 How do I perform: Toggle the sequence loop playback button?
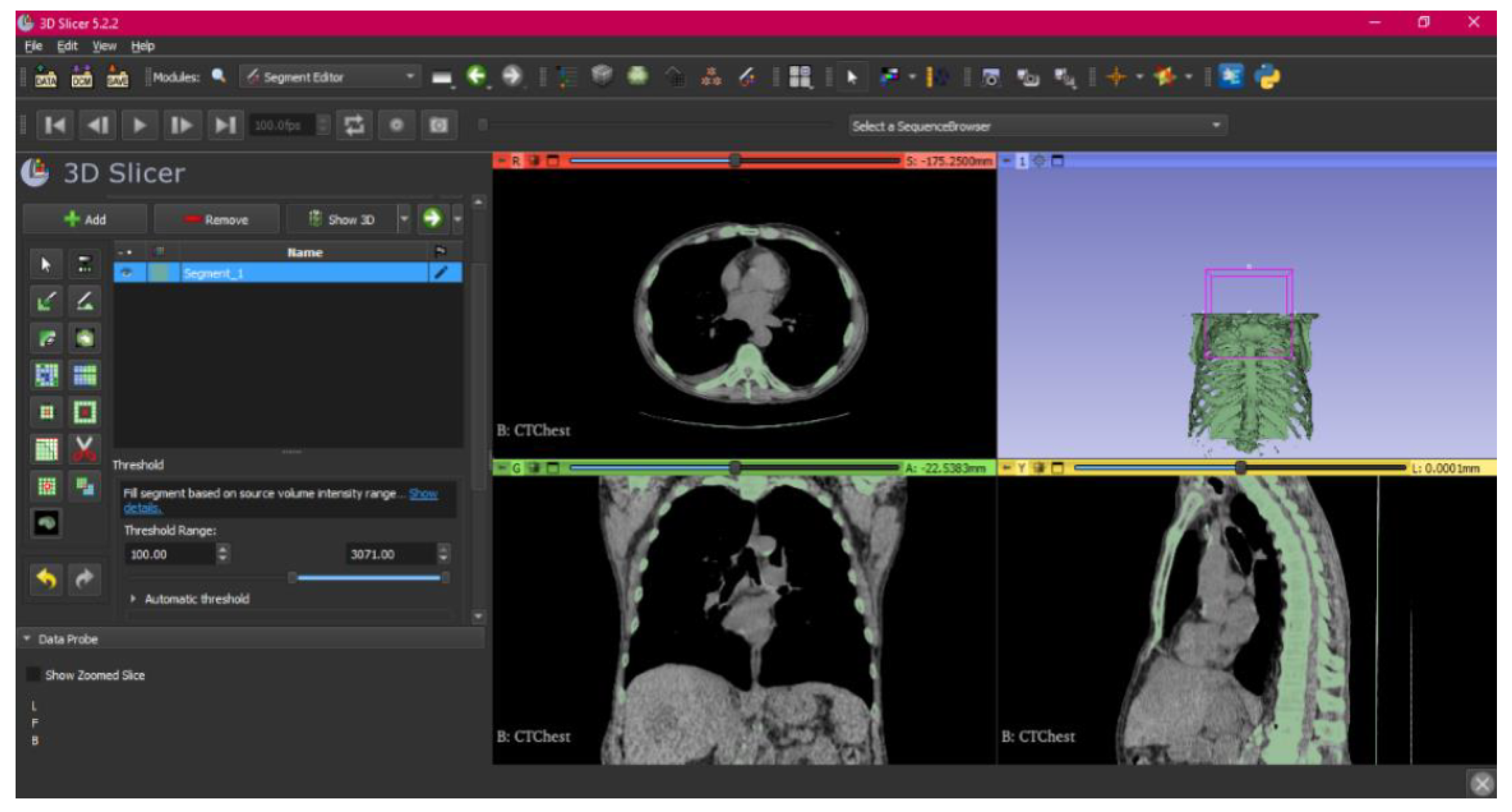[x=354, y=125]
